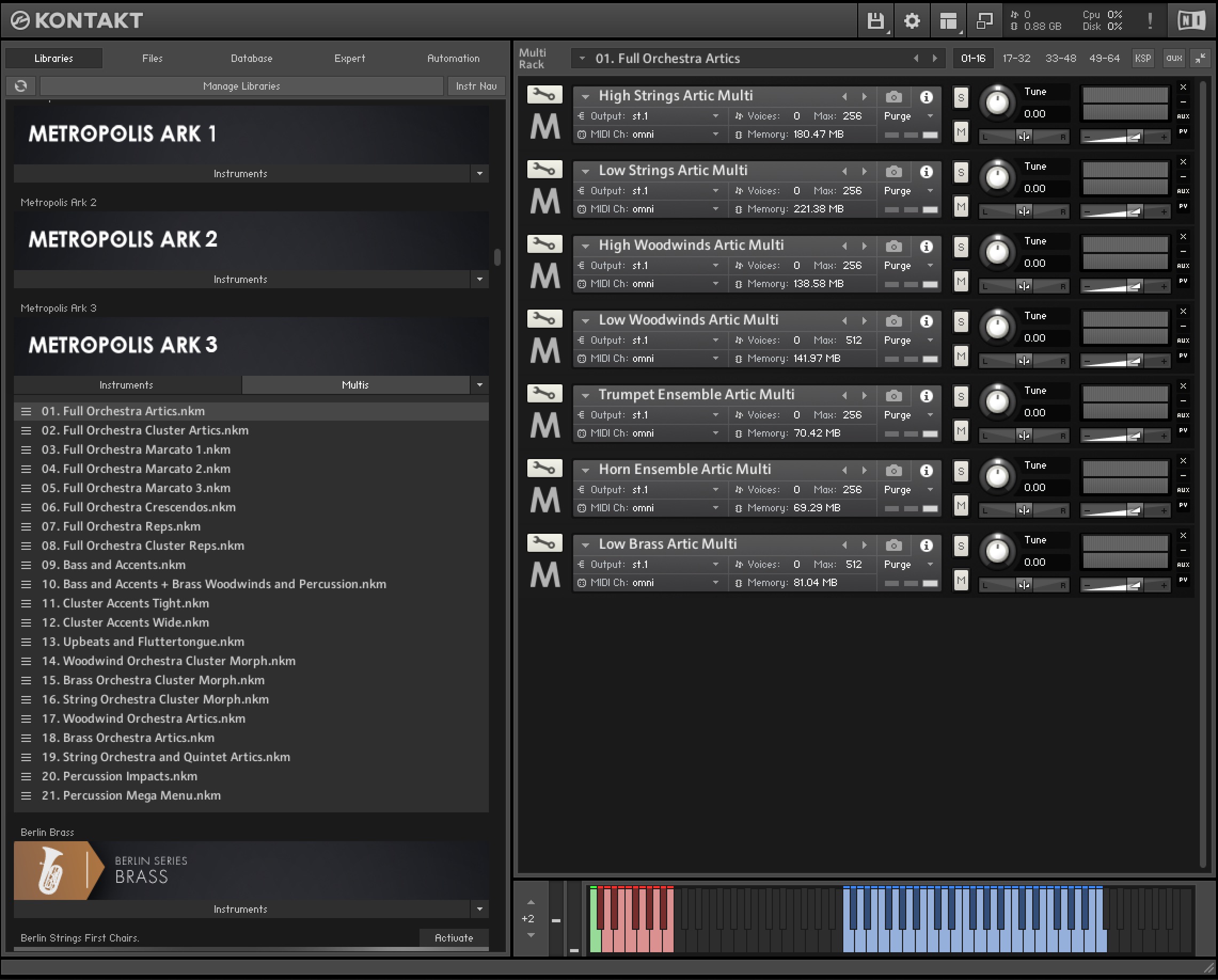Show info for Low Woodwinds Artic Multi
Viewport: 1218px width, 980px height.
(x=927, y=321)
